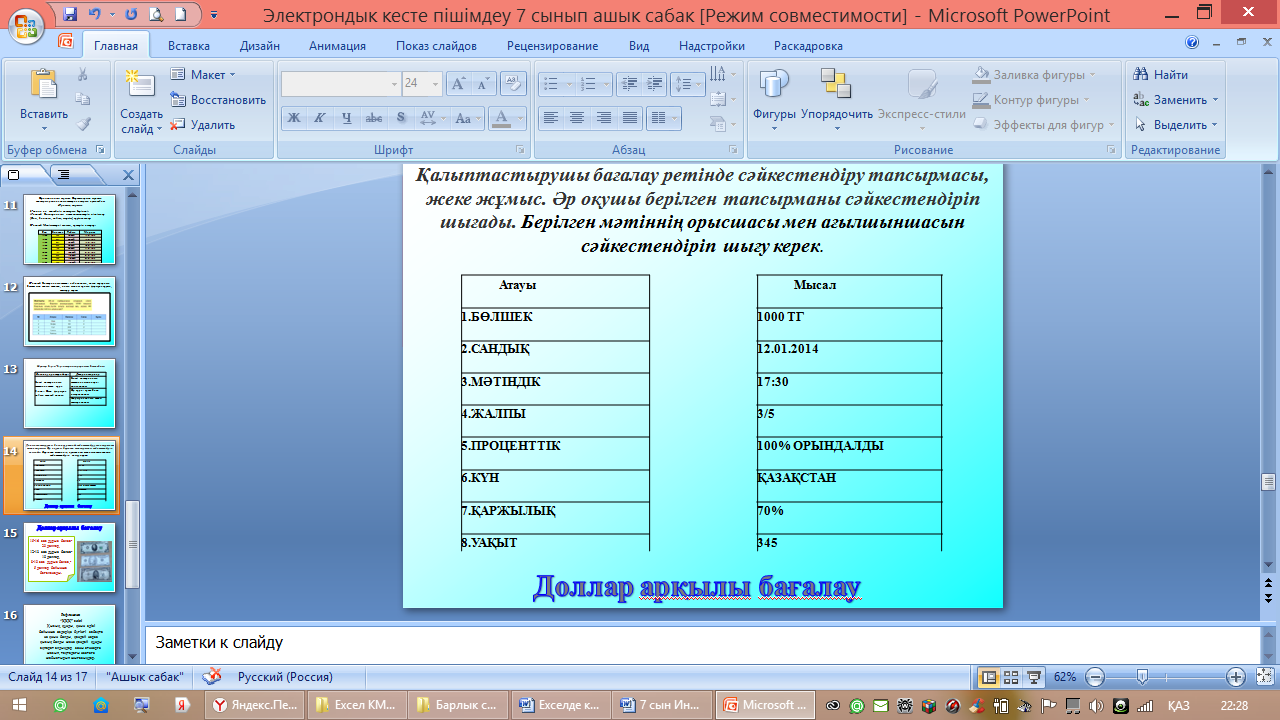Switch to the Анимация tab
Screen dimensions: 1280x720
[x=337, y=46]
